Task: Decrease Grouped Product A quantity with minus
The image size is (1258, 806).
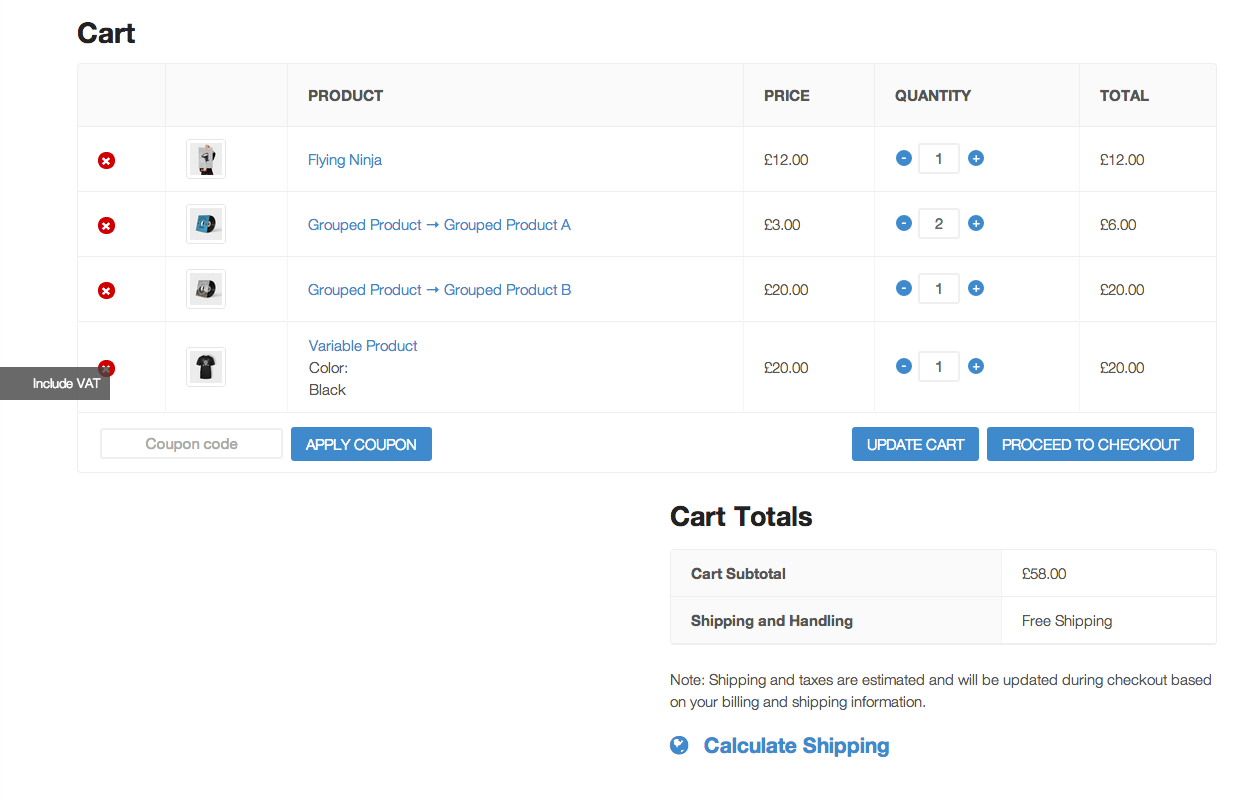Action: pyautogui.click(x=904, y=223)
